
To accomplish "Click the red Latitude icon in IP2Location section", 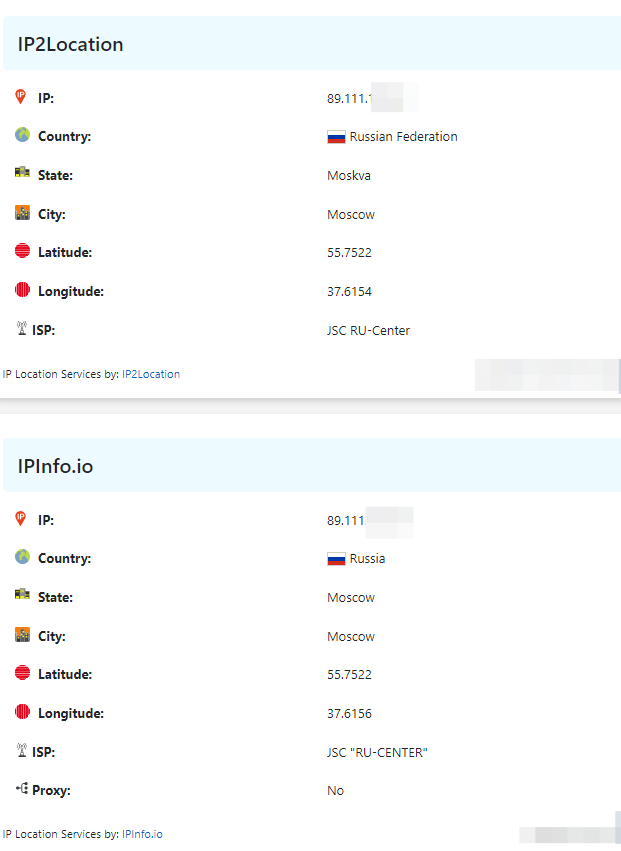I will tap(22, 251).
